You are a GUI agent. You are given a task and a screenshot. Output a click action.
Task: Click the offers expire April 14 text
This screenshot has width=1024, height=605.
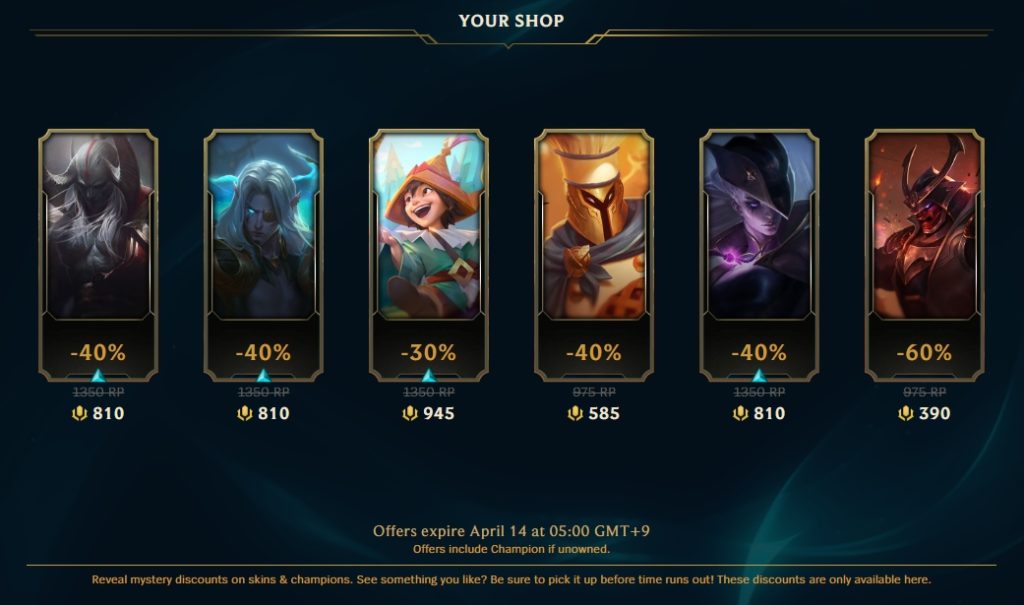(511, 531)
